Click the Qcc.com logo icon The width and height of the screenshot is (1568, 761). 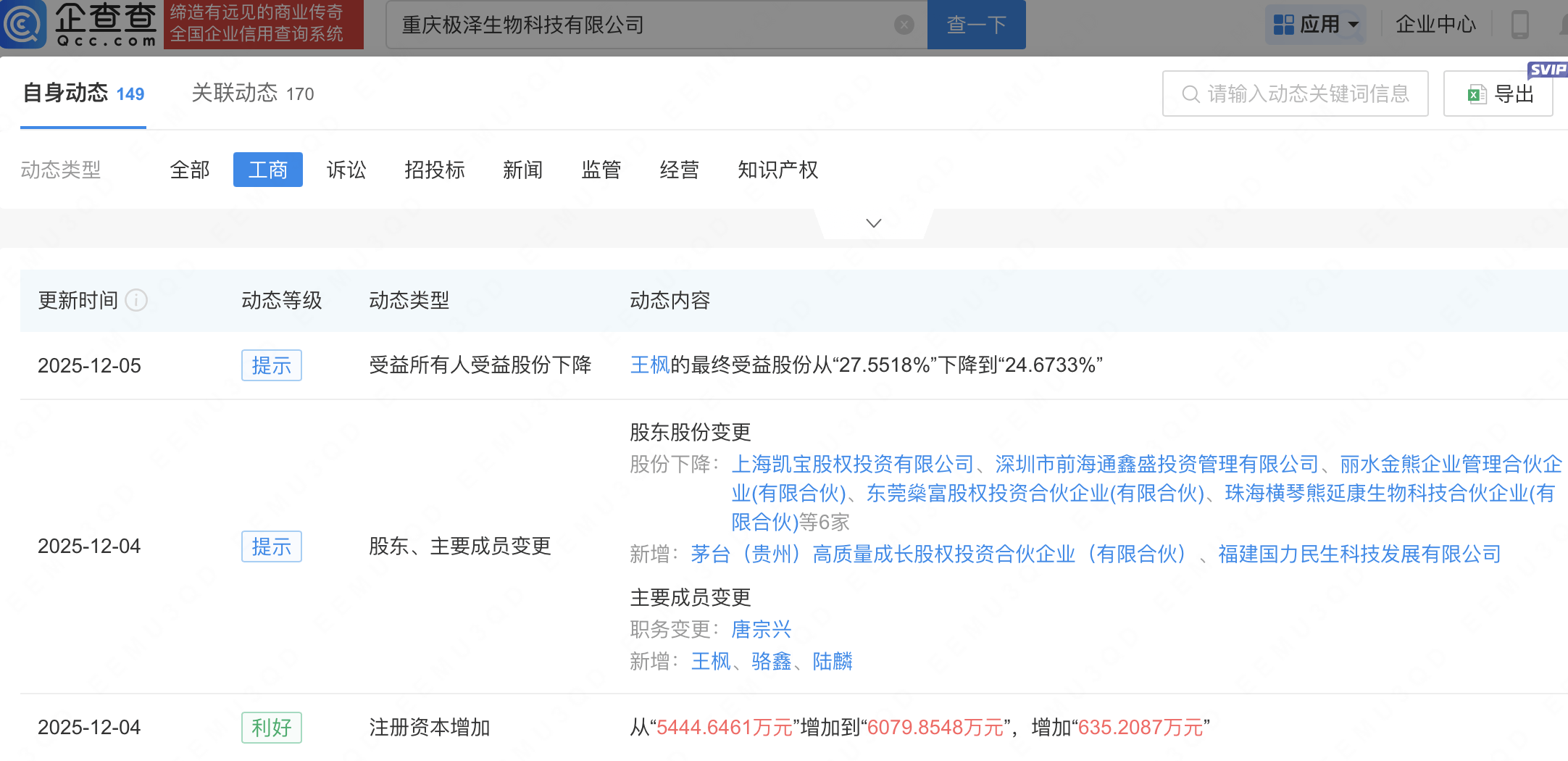23,24
